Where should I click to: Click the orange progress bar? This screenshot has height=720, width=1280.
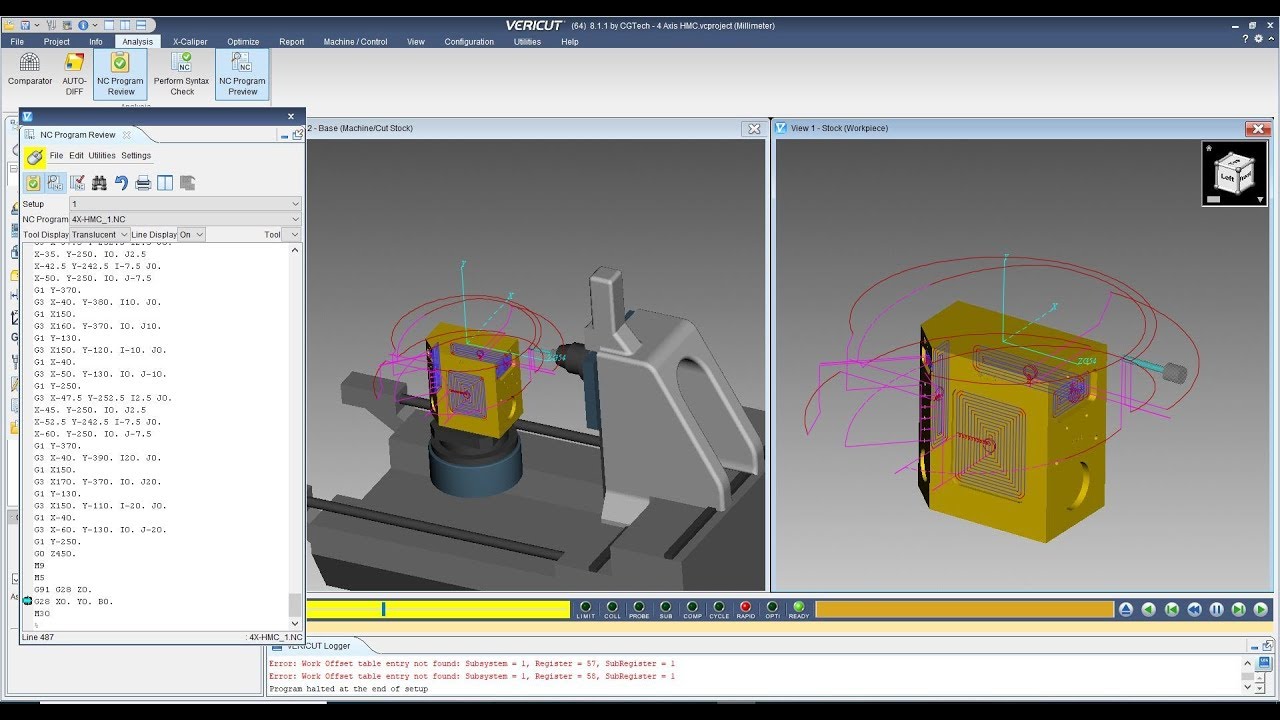click(x=964, y=609)
